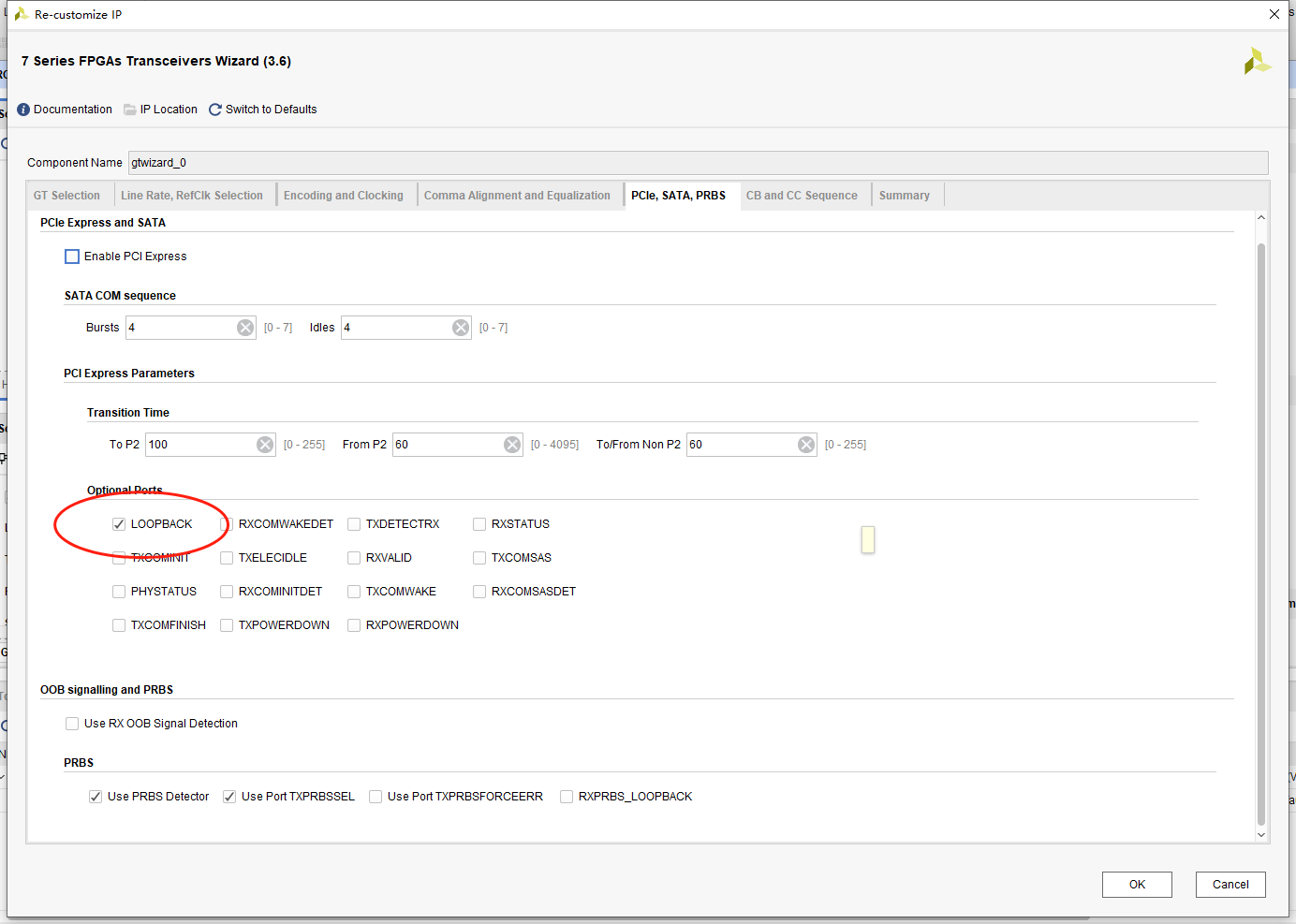Open the Line Rate, RefClk Selection tab
This screenshot has width=1296, height=924.
(x=192, y=196)
